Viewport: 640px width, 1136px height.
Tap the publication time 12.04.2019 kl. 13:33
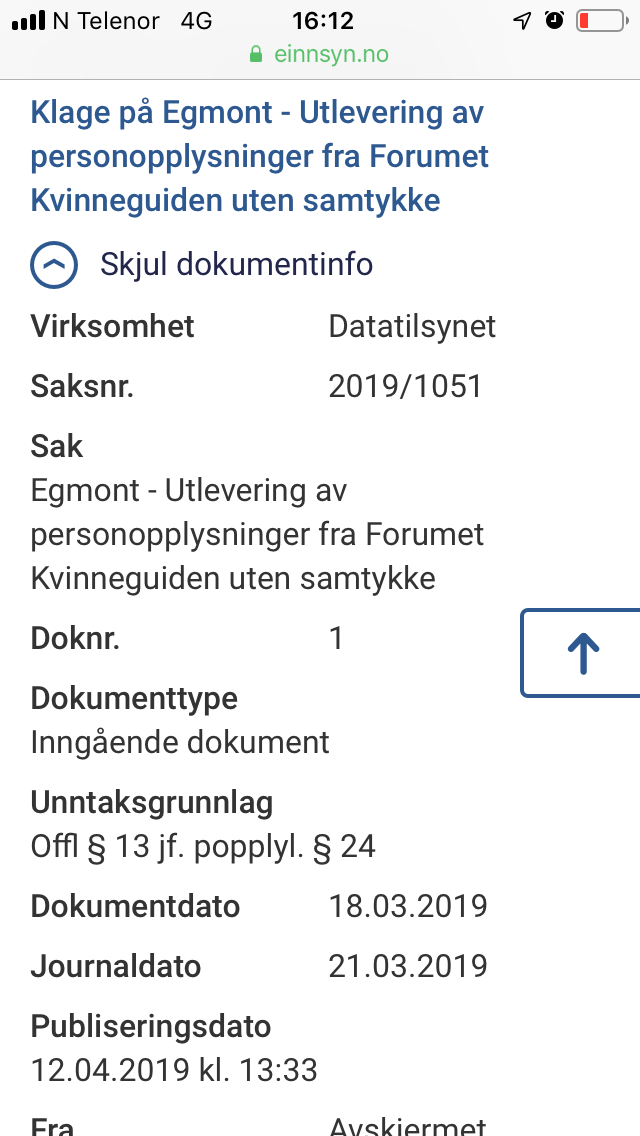(174, 1070)
